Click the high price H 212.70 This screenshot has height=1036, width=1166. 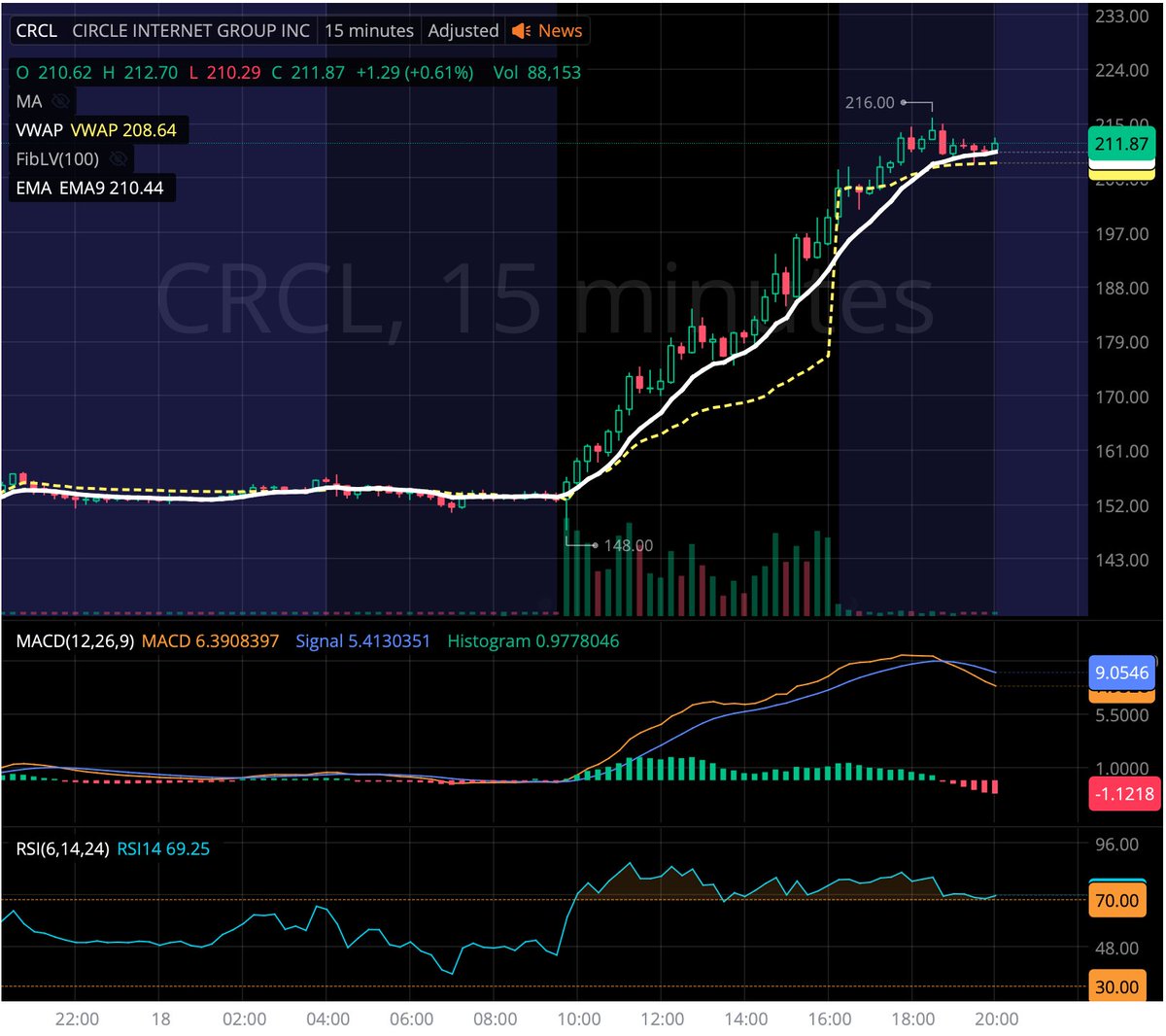[141, 72]
